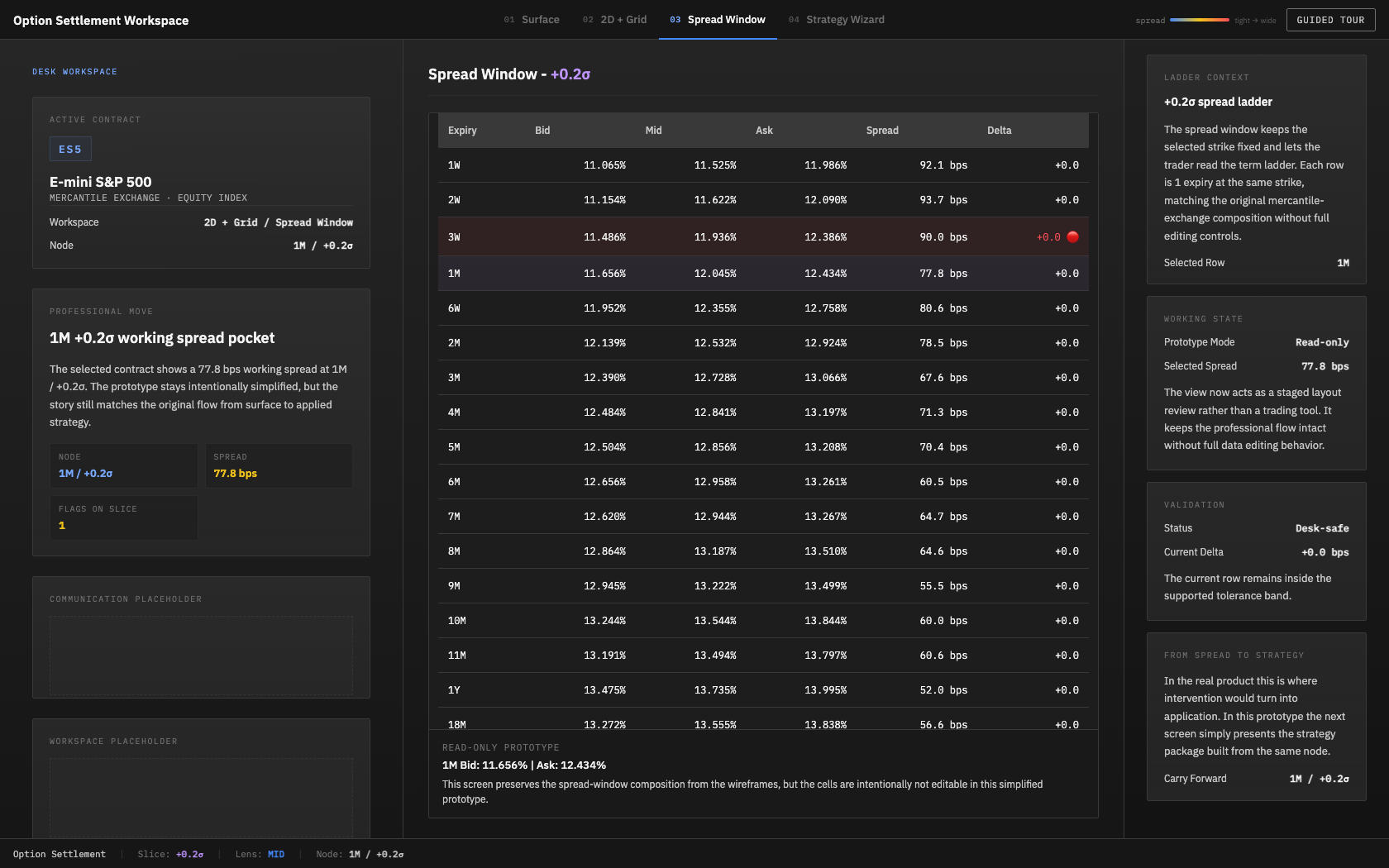Select the Spread Window tab
1389x868 pixels.
tap(718, 20)
